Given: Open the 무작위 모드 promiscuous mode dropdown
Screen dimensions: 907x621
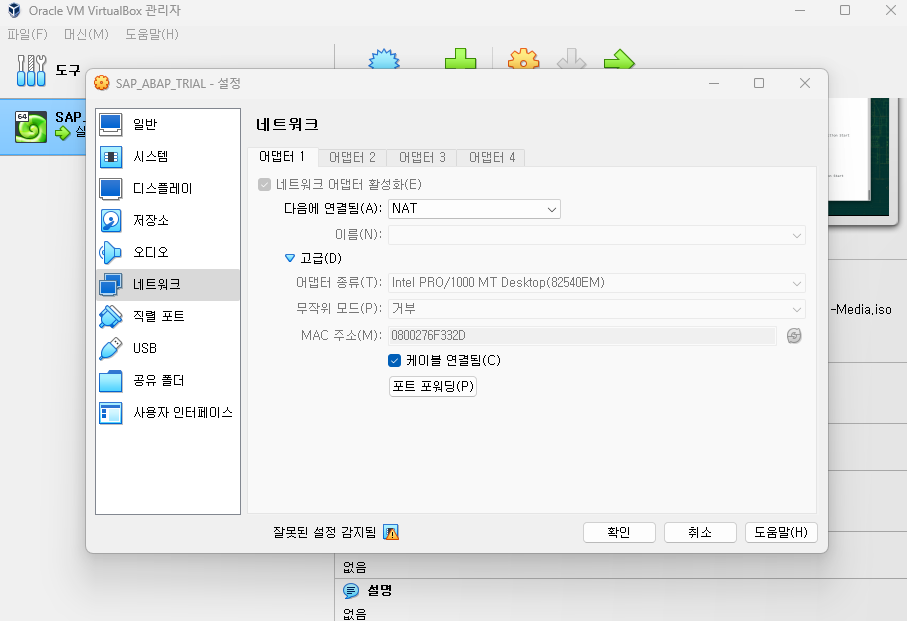Looking at the screenshot, I should (x=596, y=309).
